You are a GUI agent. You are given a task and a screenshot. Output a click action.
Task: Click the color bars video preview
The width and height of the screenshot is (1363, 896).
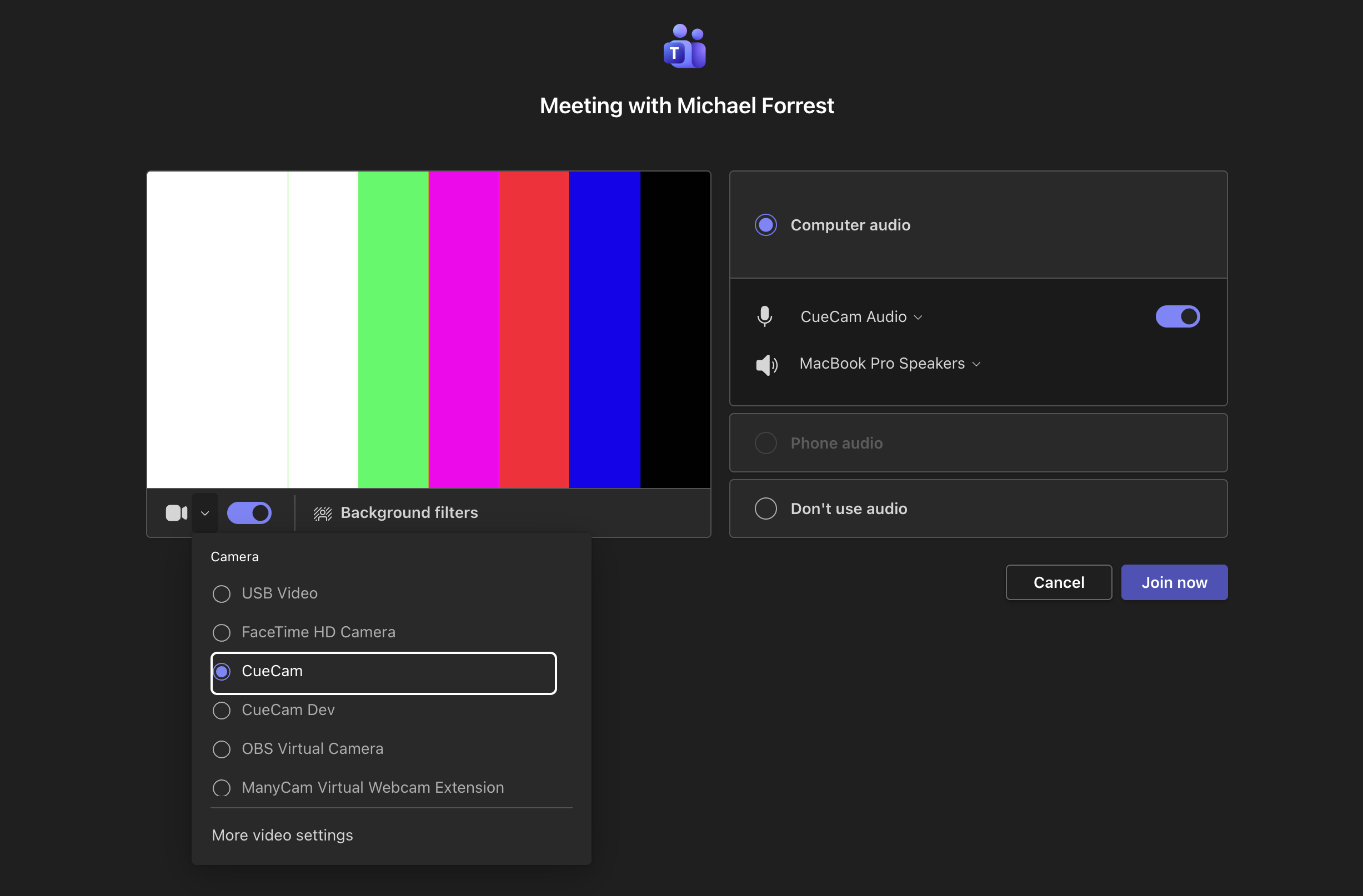(x=428, y=330)
